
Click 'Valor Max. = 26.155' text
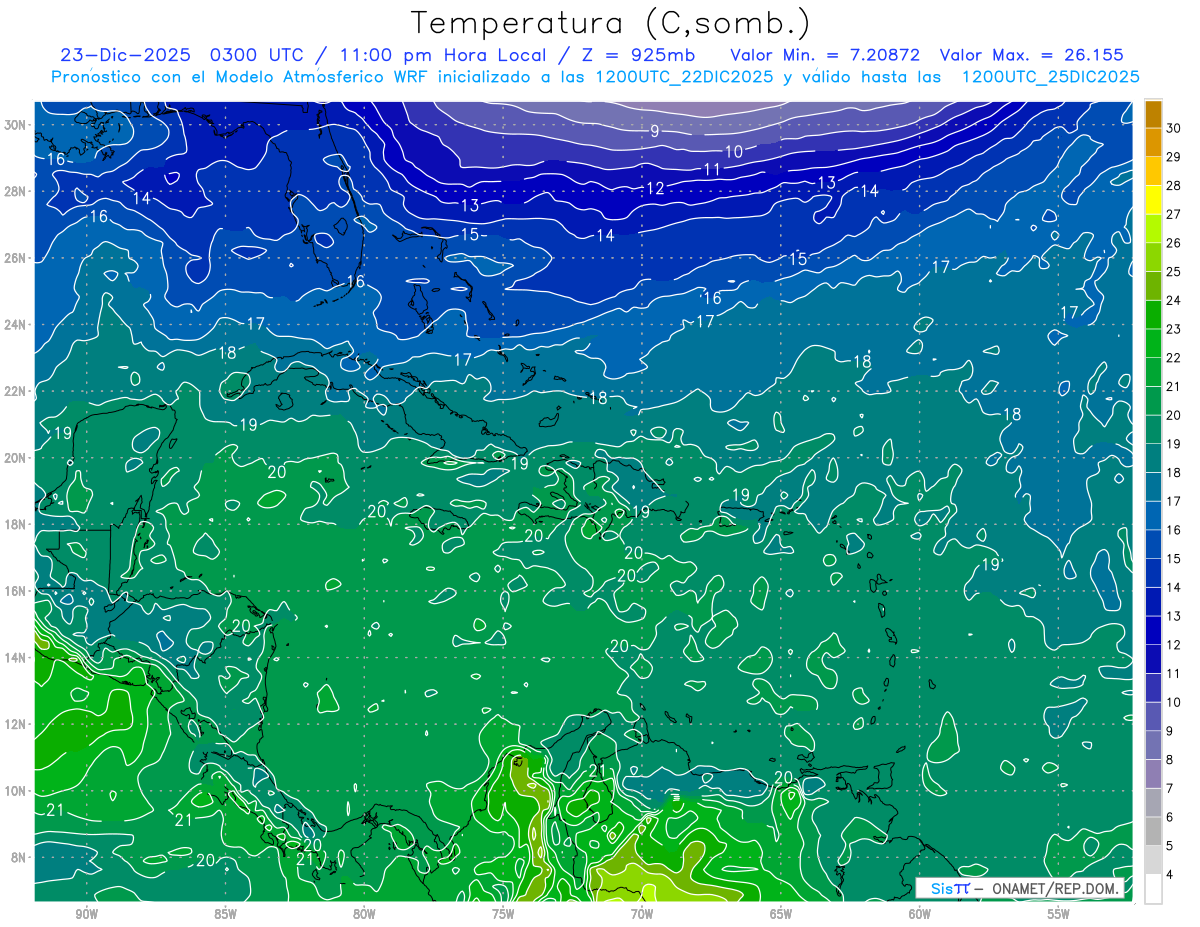1032,55
